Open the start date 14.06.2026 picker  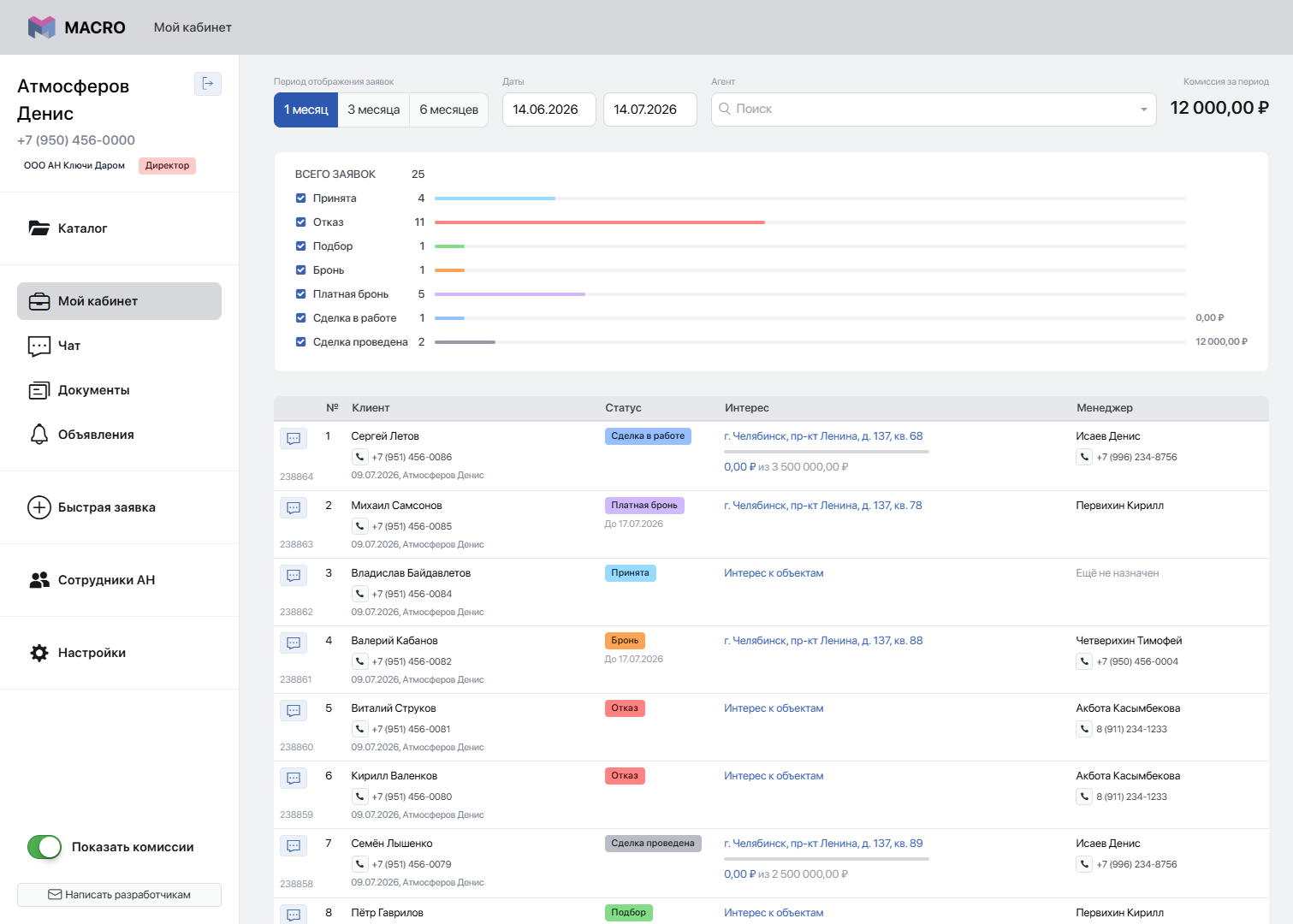pyautogui.click(x=549, y=110)
